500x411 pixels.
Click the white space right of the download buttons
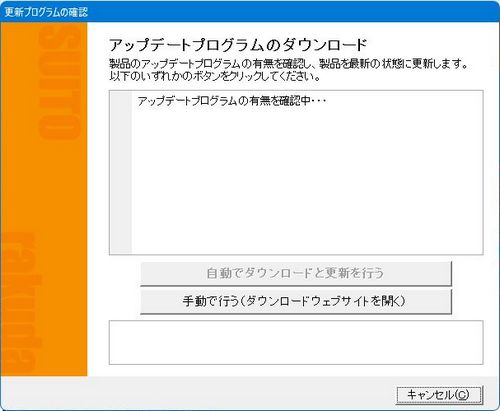[468, 287]
